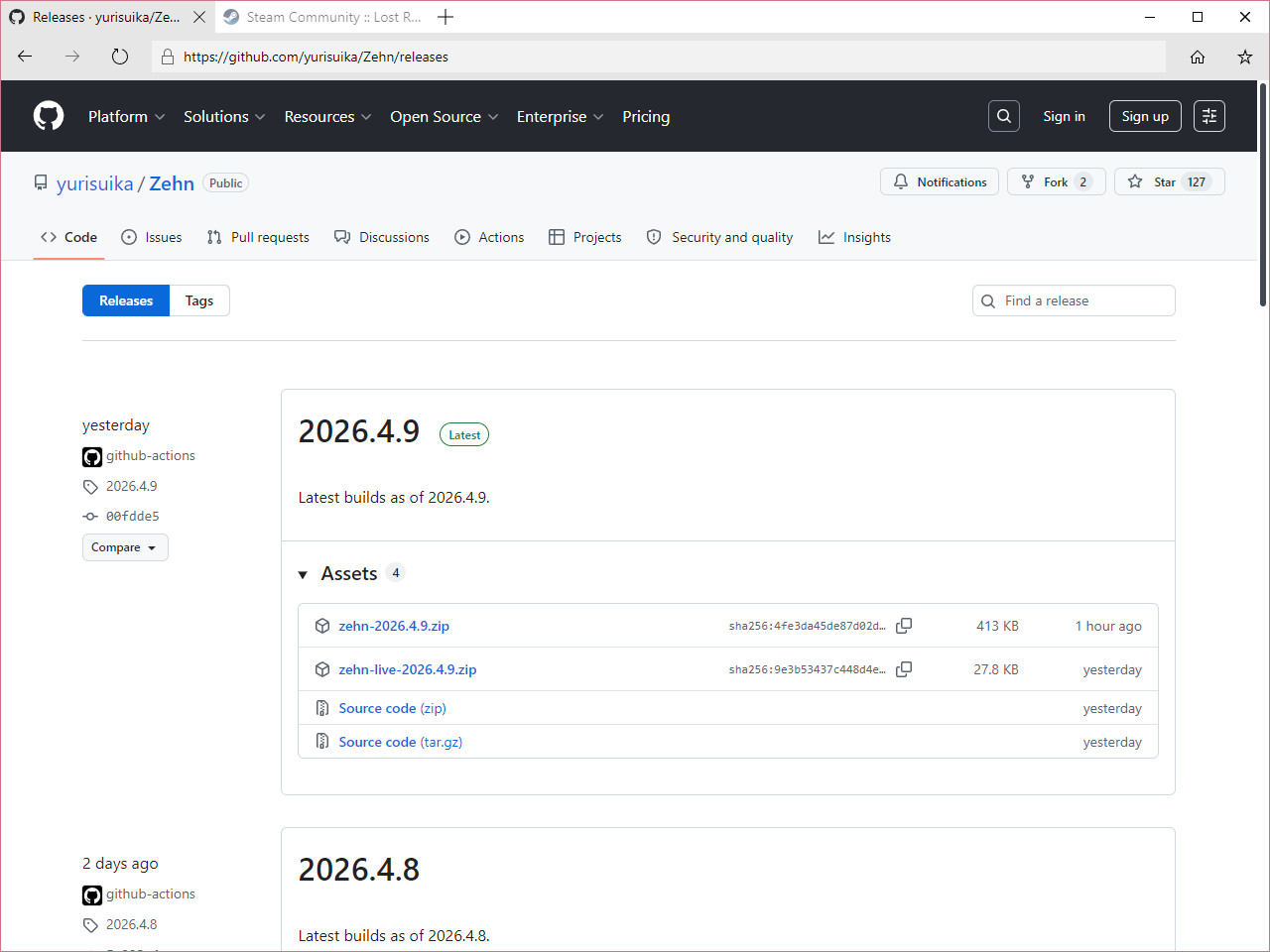Download zehn-live-2026.4.9.zip
1270x952 pixels.
tap(408, 669)
